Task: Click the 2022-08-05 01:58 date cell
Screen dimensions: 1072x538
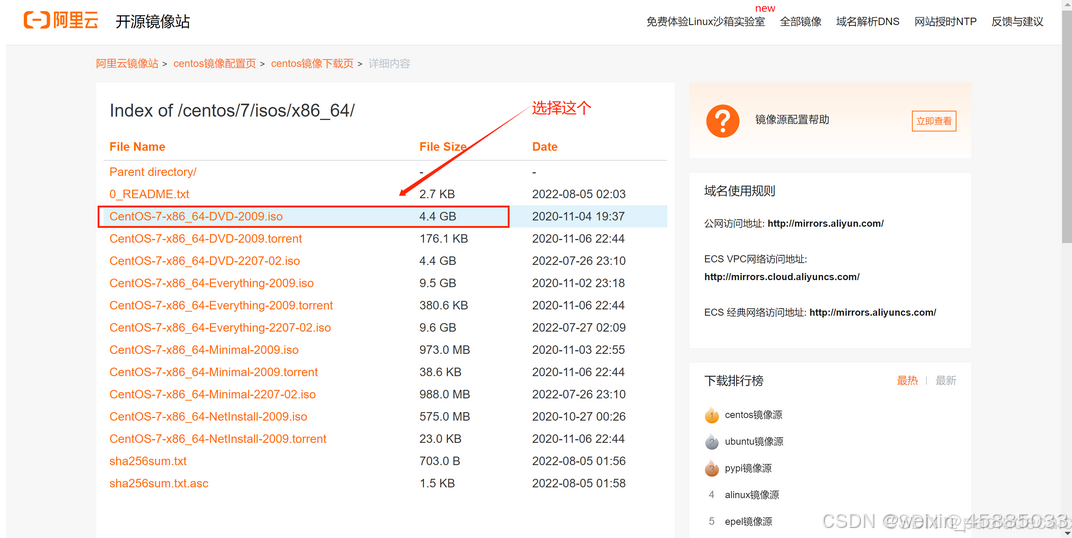Action: [578, 483]
